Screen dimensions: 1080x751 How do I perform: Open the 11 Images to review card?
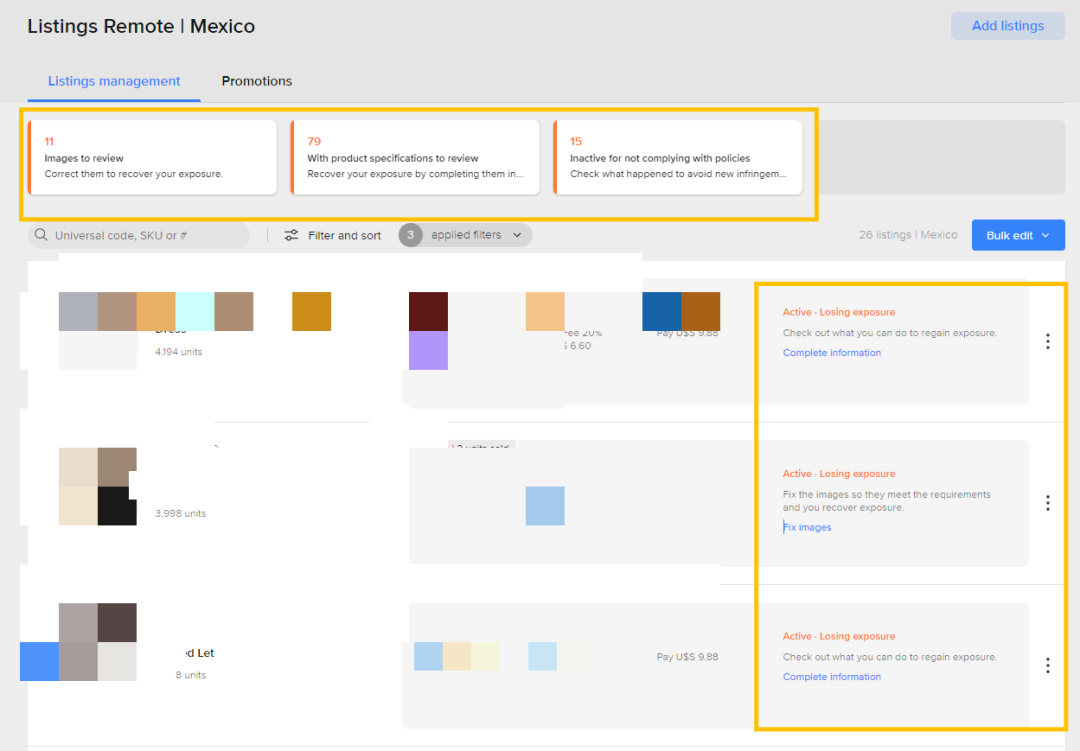pos(152,157)
